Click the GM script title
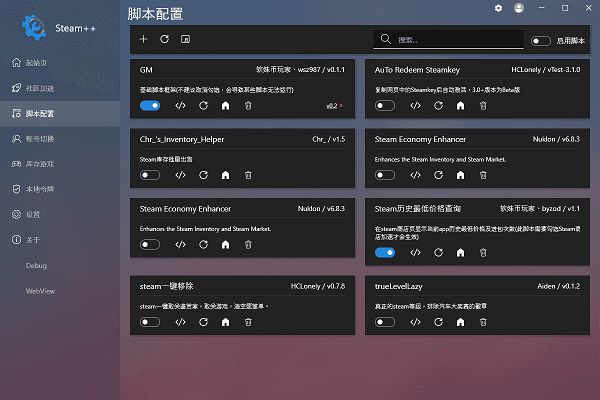Screen dimensions: 600x400 coord(146,70)
